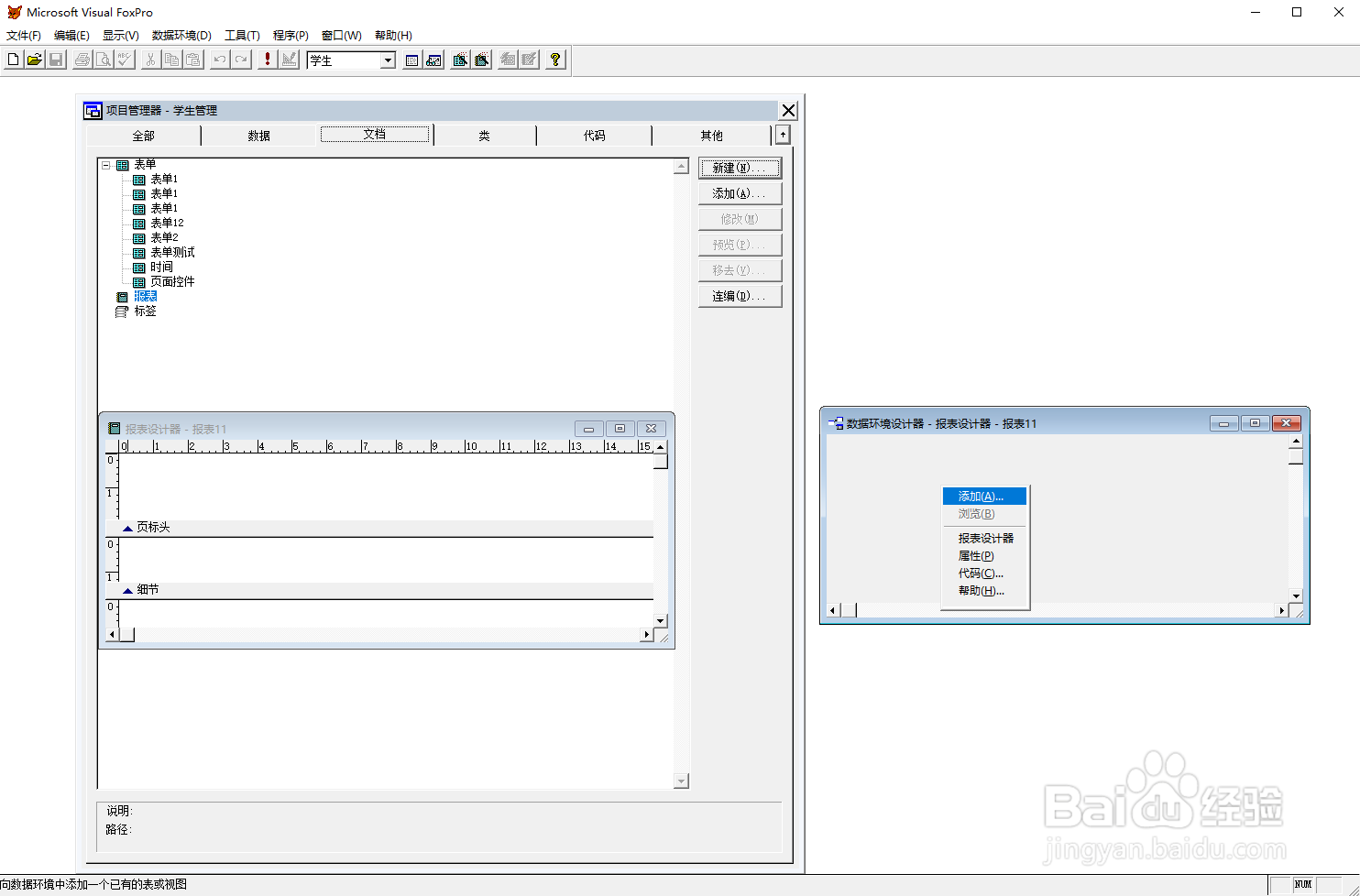Viewport: 1360px width, 896px height.
Task: Select 表单2 in the tree
Action: point(164,238)
